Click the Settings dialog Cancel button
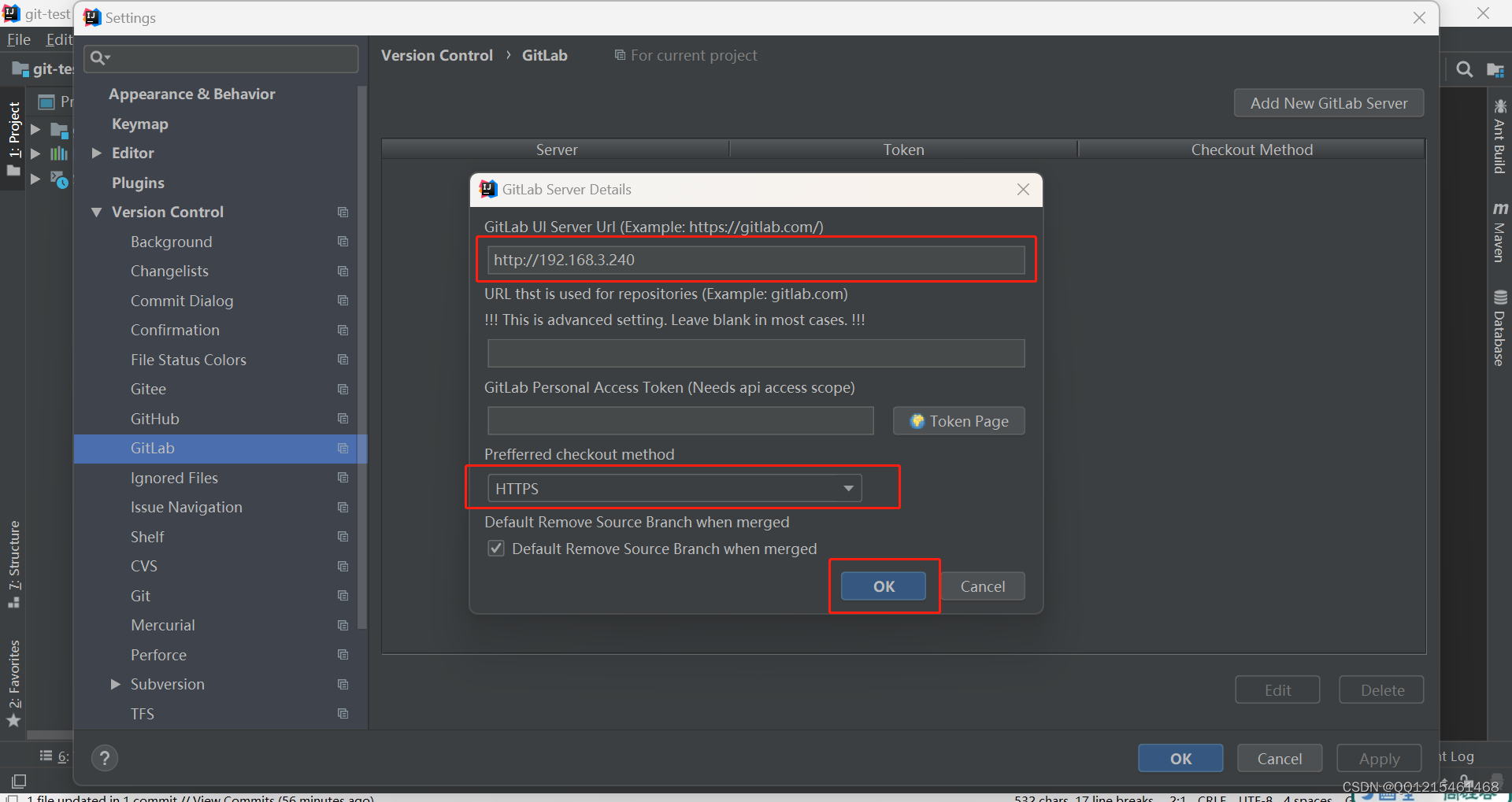 [x=1280, y=758]
